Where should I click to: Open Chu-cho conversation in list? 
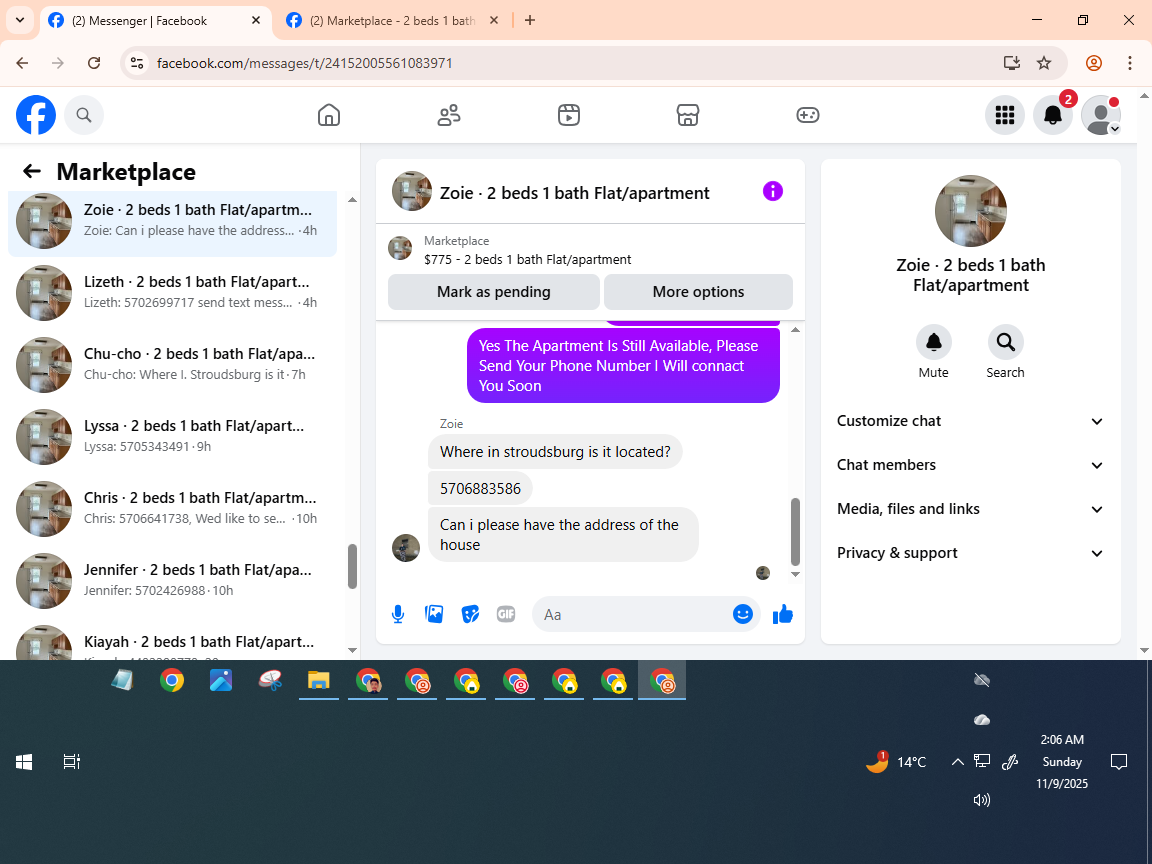[x=173, y=364]
